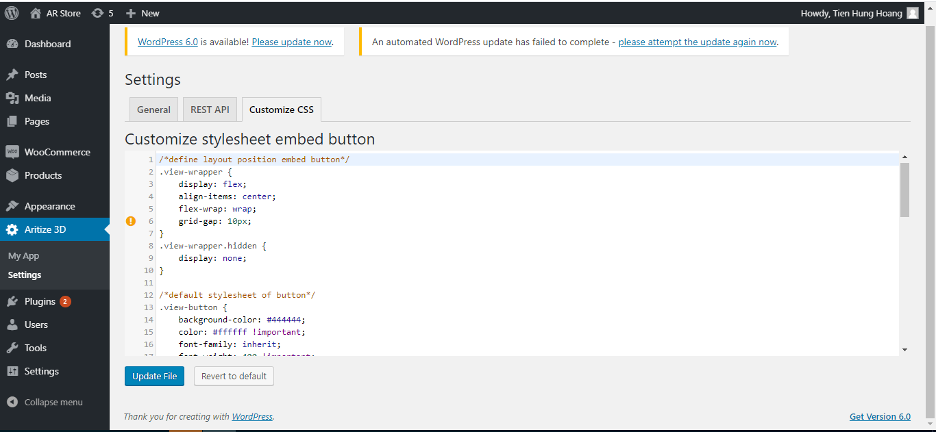This screenshot has width=936, height=432.
Task: Click Revert to default button
Action: 234,377
